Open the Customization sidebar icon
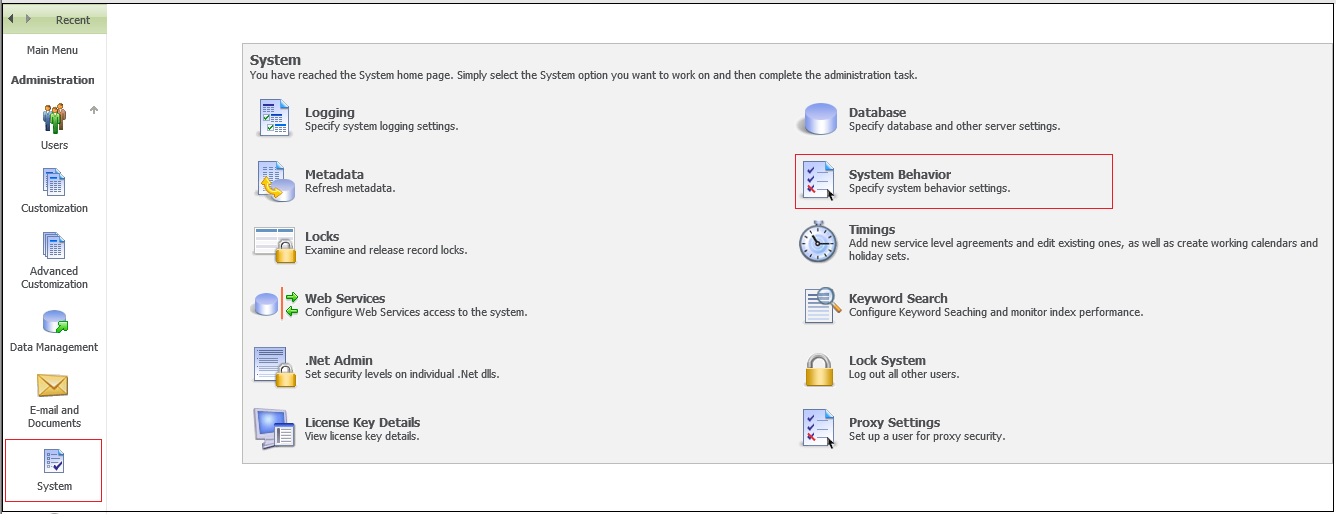The image size is (1336, 528). [54, 182]
